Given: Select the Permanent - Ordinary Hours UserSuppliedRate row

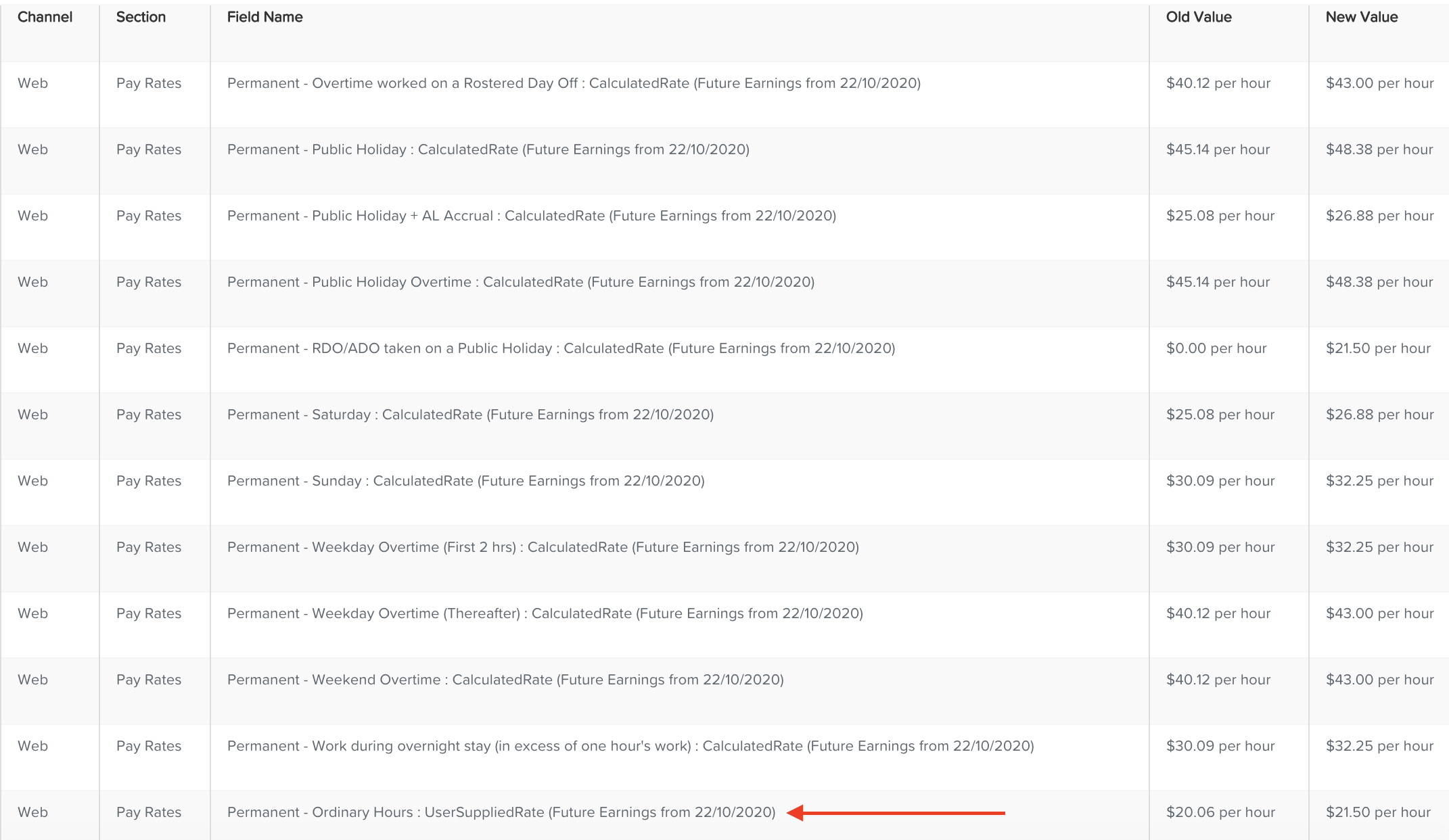Looking at the screenshot, I should tap(501, 812).
